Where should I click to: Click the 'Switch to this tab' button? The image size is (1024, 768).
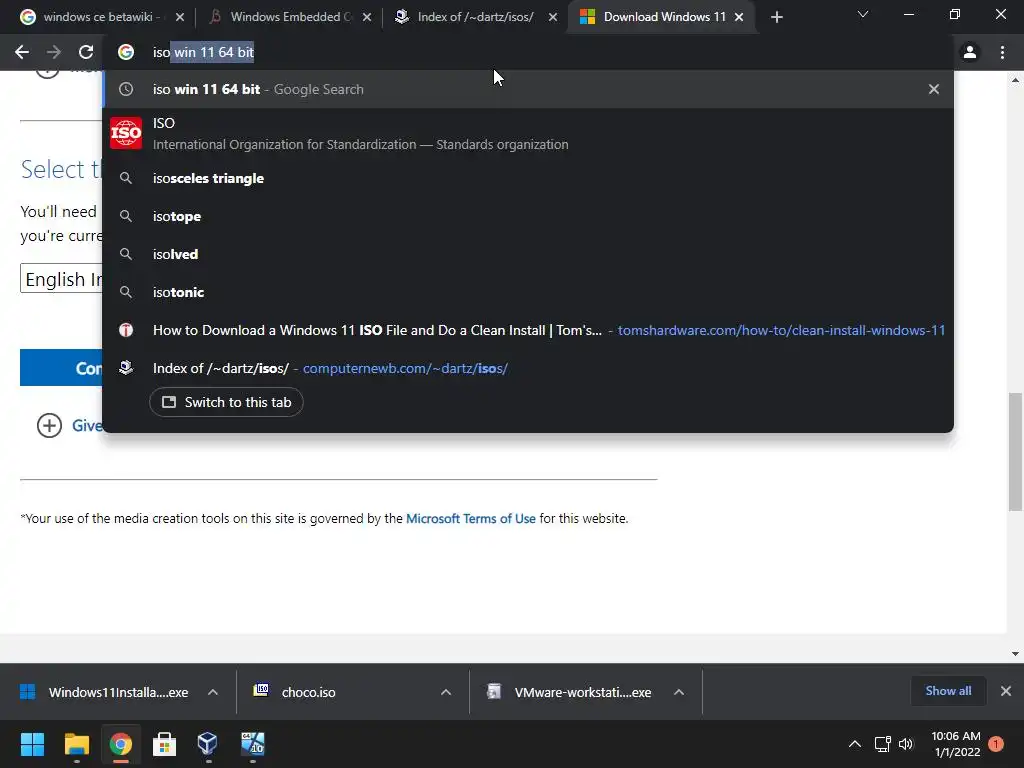pyautogui.click(x=226, y=402)
